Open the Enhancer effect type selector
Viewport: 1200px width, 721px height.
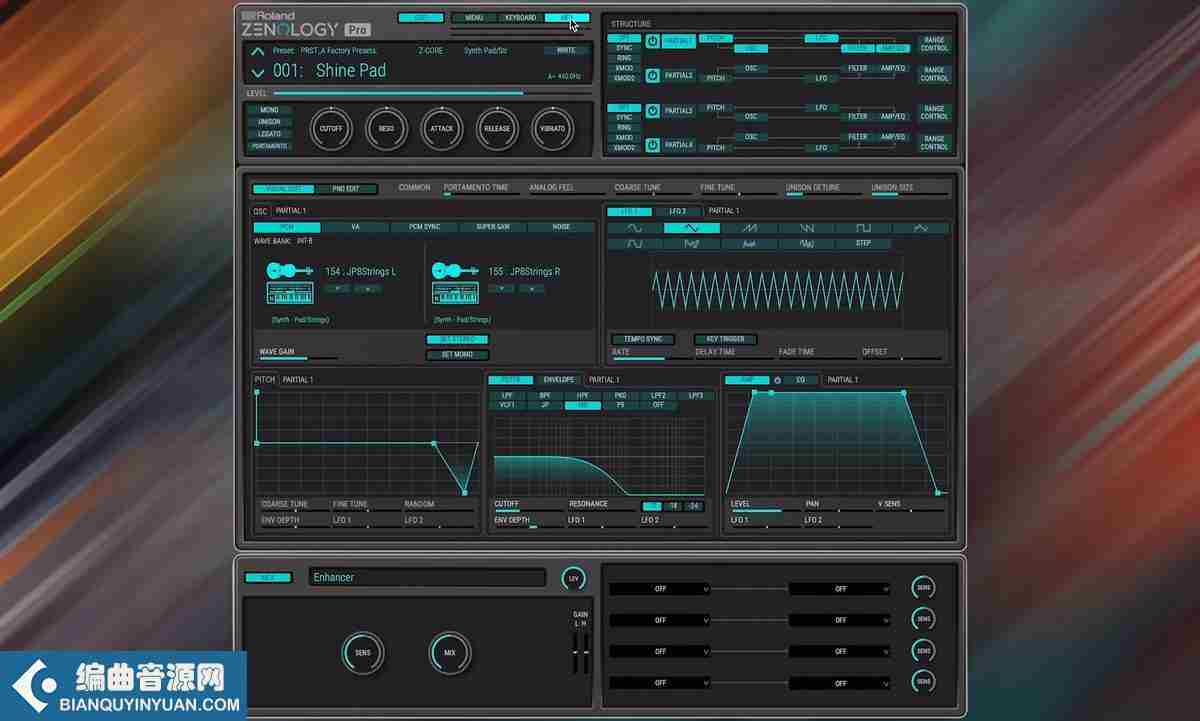tap(427, 577)
